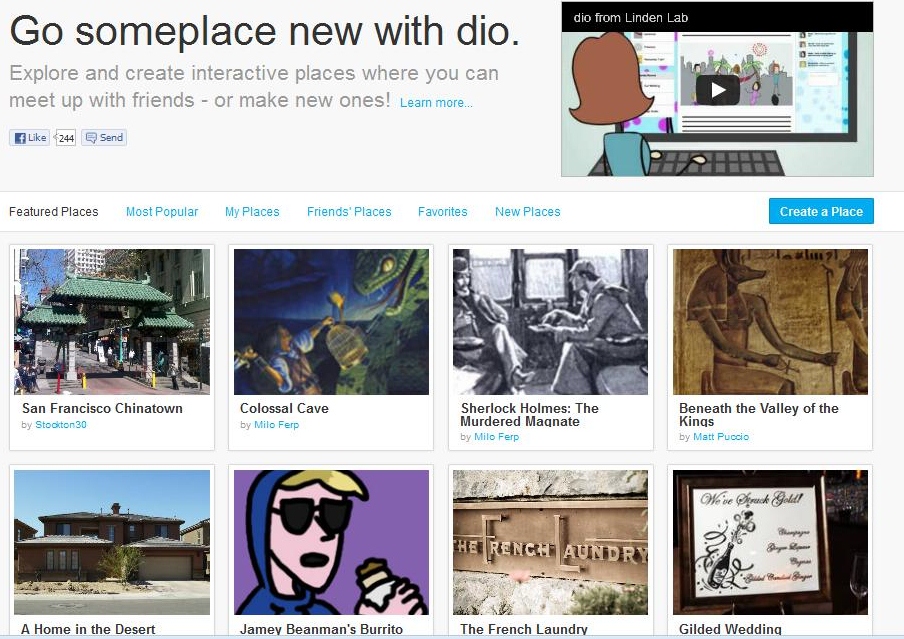Click the Facebook Send button
Screen dimensions: 904x639
(104, 138)
